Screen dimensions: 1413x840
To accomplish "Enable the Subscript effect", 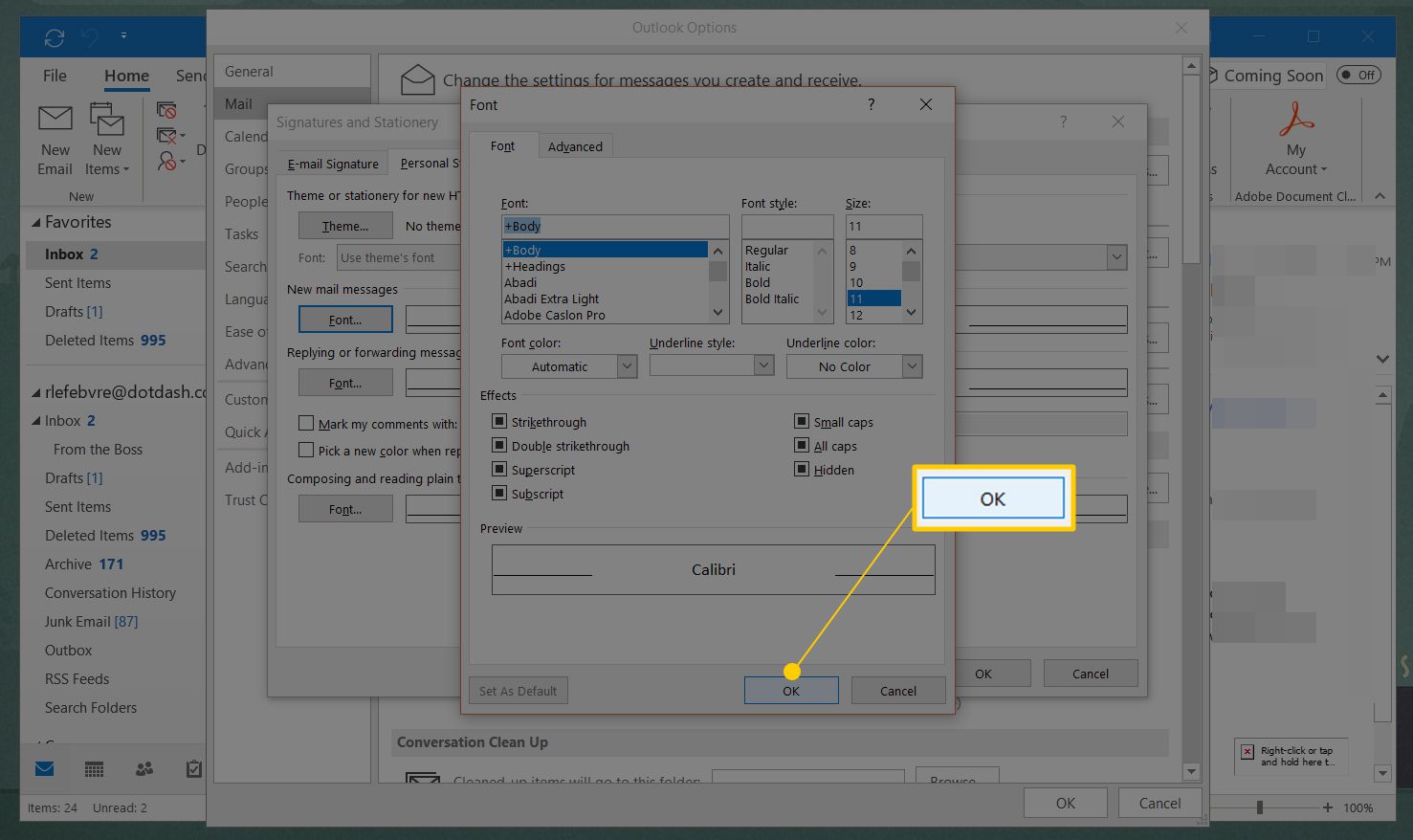I will pos(498,493).
